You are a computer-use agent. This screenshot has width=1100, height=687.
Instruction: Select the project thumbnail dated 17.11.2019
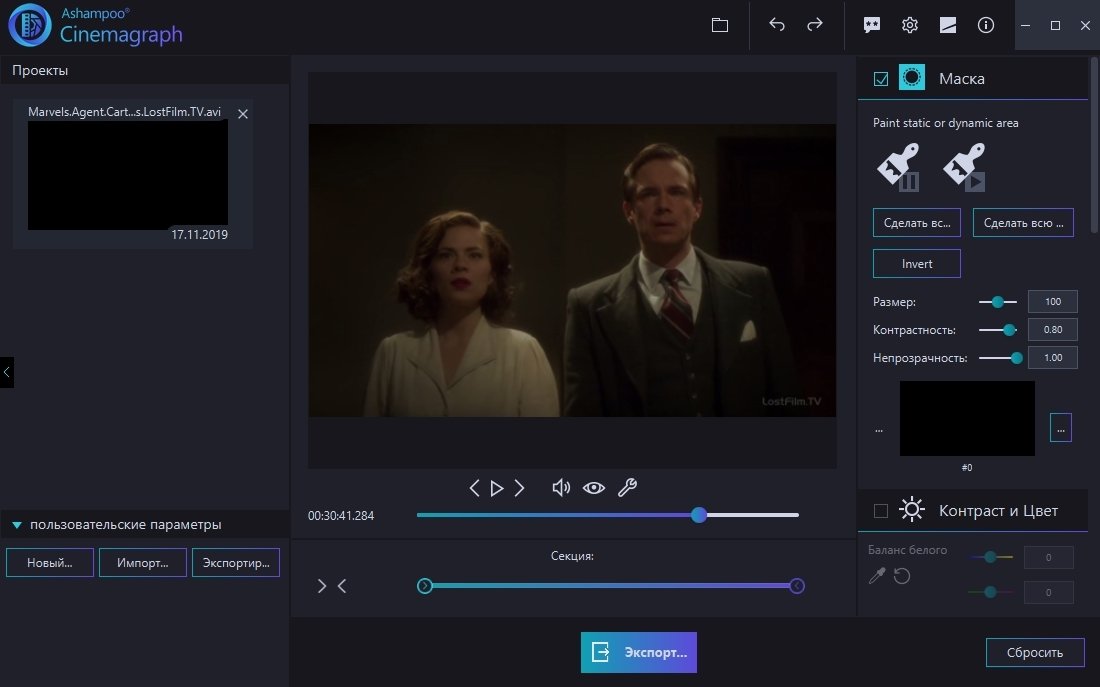(128, 175)
